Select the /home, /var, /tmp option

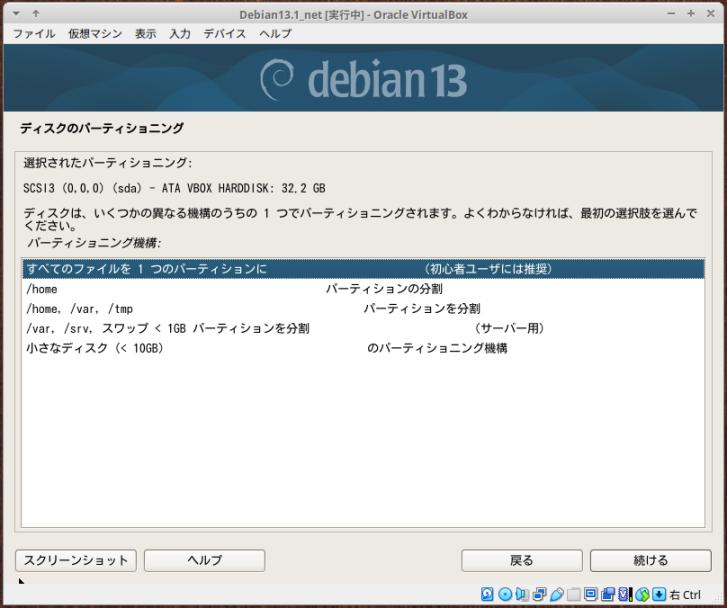363,308
